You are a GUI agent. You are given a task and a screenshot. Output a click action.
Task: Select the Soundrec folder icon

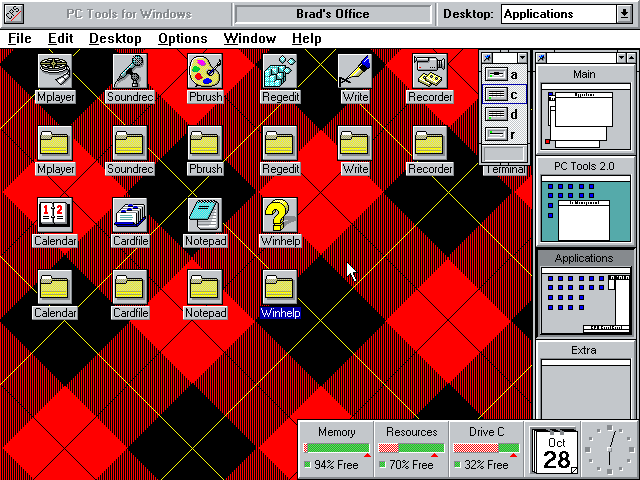[130, 143]
